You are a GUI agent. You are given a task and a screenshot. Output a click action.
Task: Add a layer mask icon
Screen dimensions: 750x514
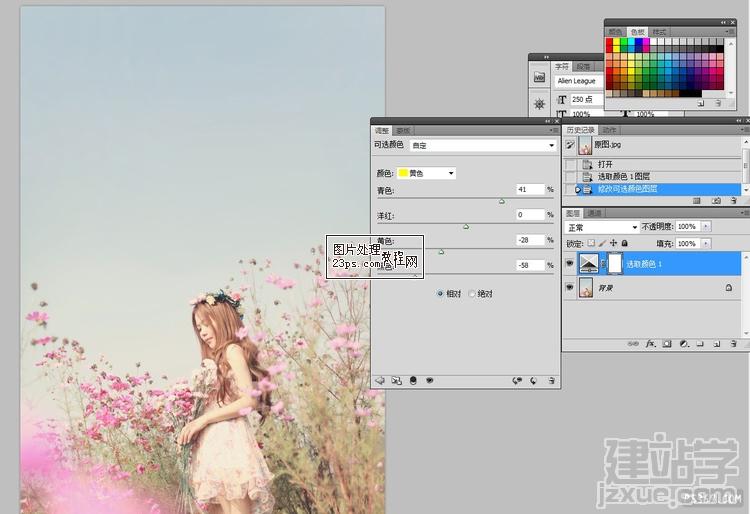tap(667, 344)
